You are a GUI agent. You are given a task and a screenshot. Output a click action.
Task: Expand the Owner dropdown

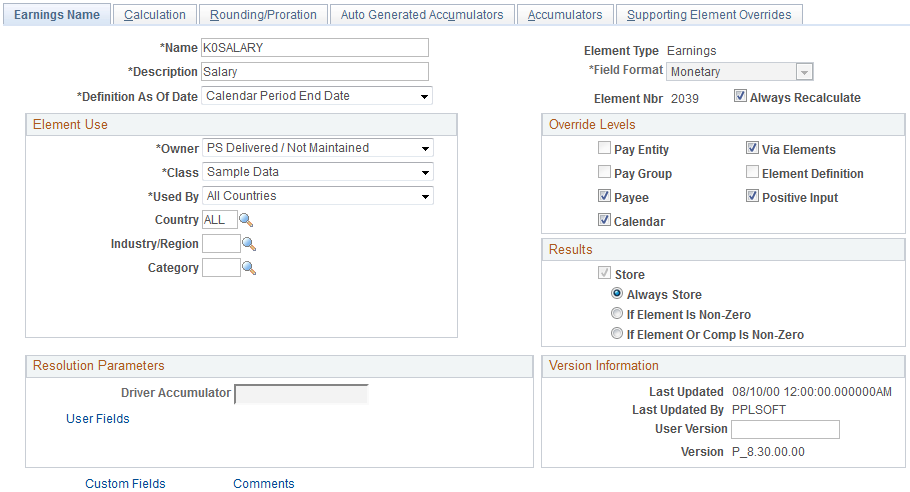click(317, 148)
